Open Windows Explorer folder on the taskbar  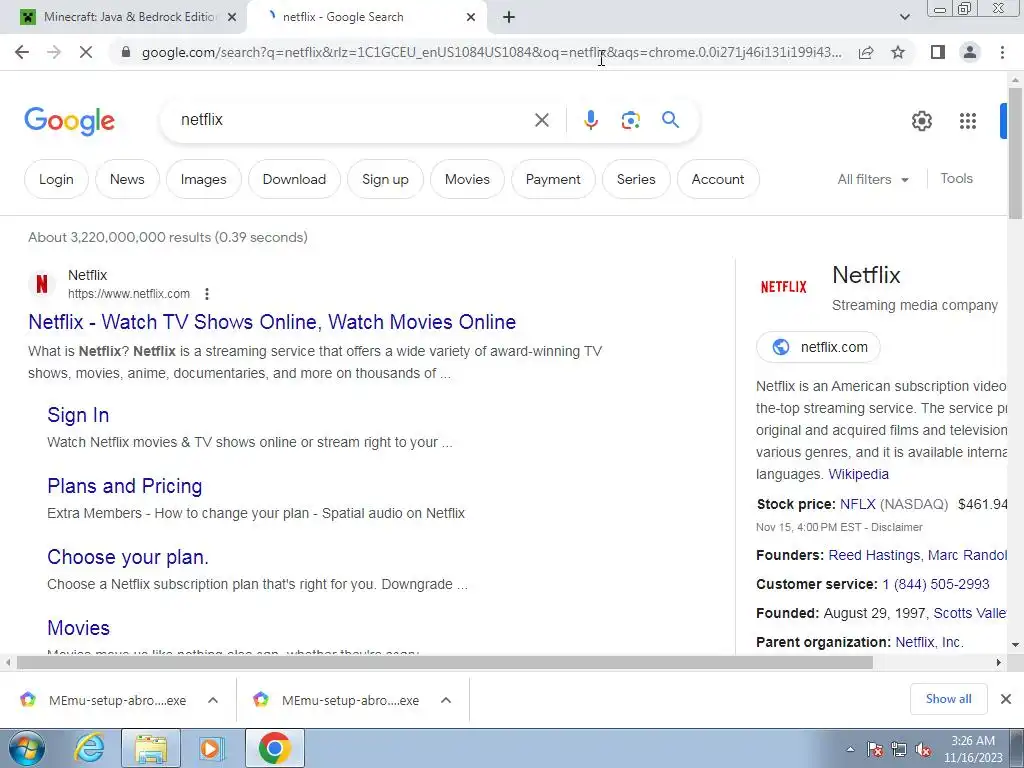coord(151,748)
